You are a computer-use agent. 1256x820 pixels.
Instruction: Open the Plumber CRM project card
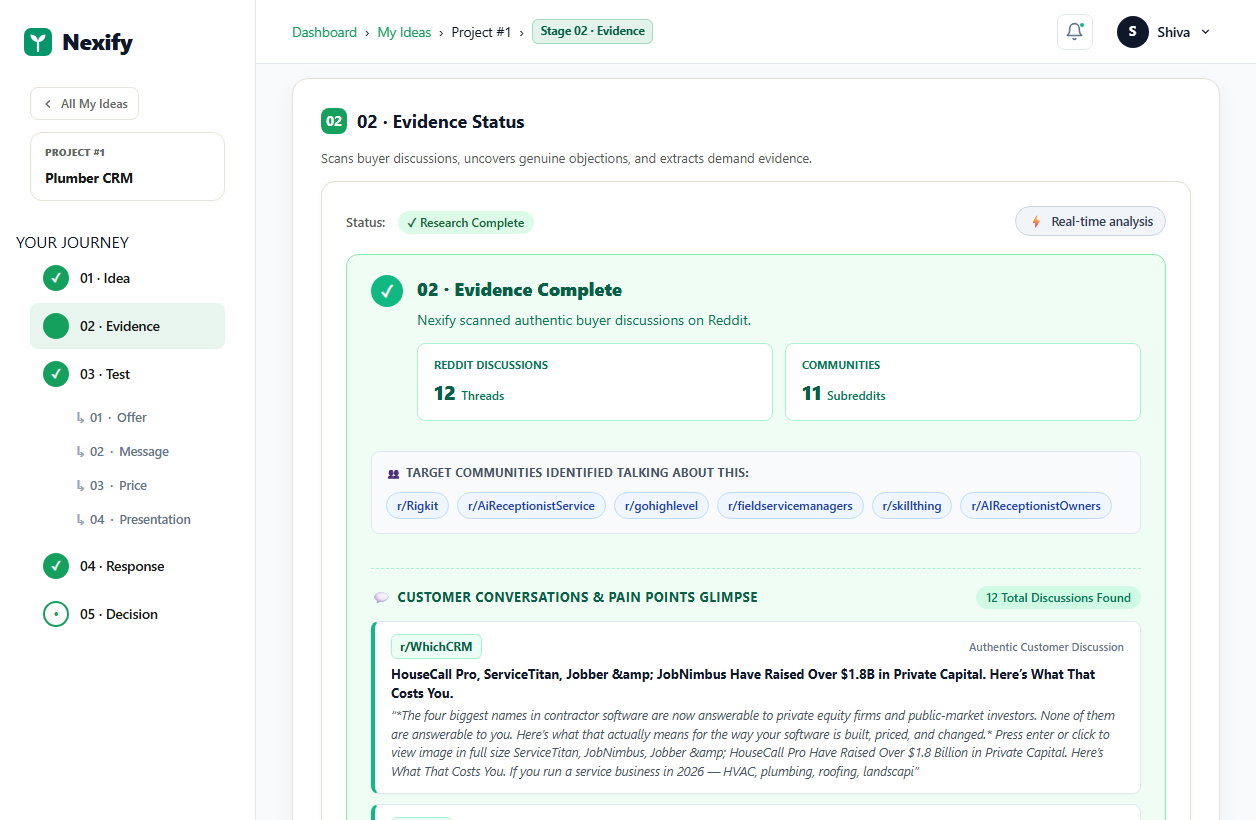(127, 166)
